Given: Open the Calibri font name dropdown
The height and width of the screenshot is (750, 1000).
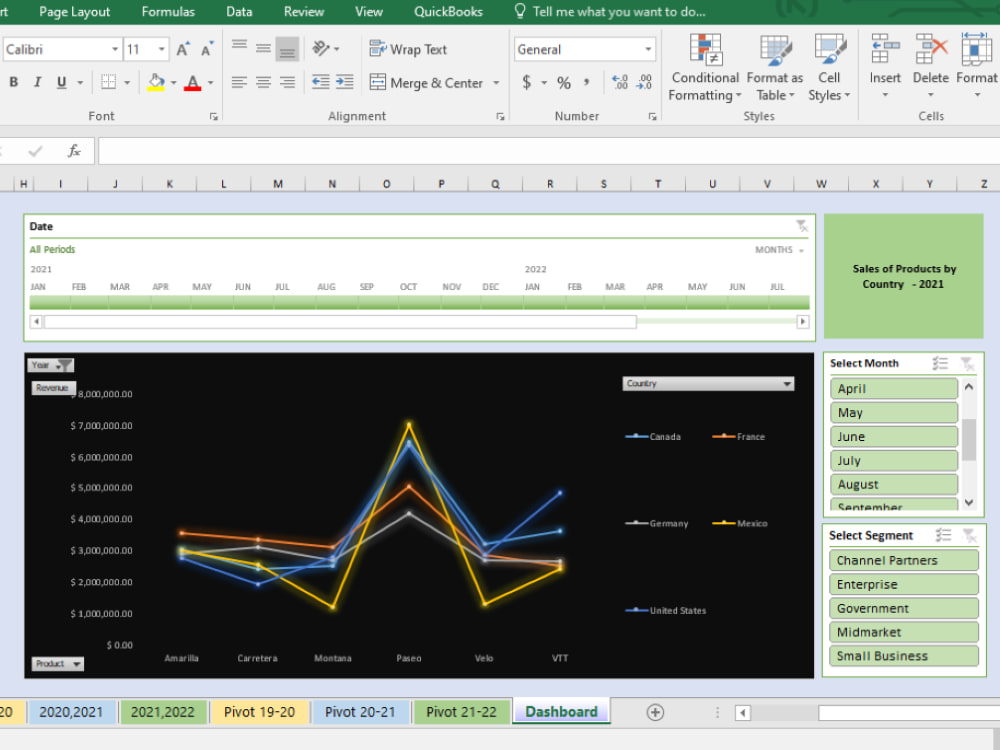Looking at the screenshot, I should [115, 49].
